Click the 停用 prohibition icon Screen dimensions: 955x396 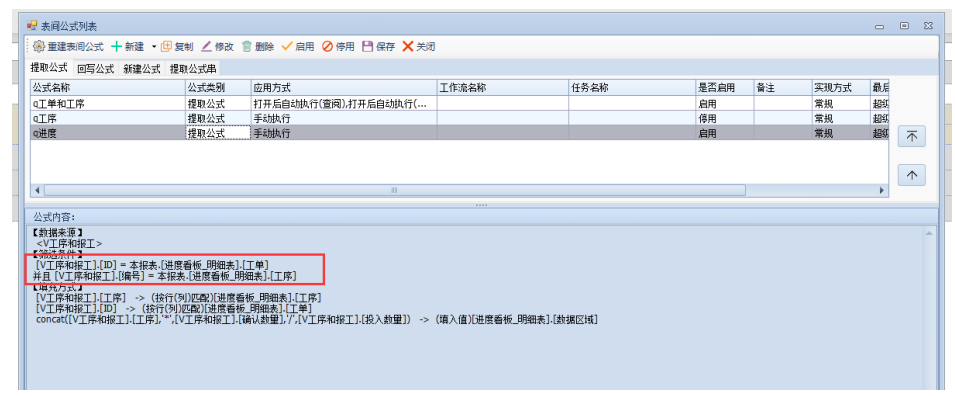[327, 46]
